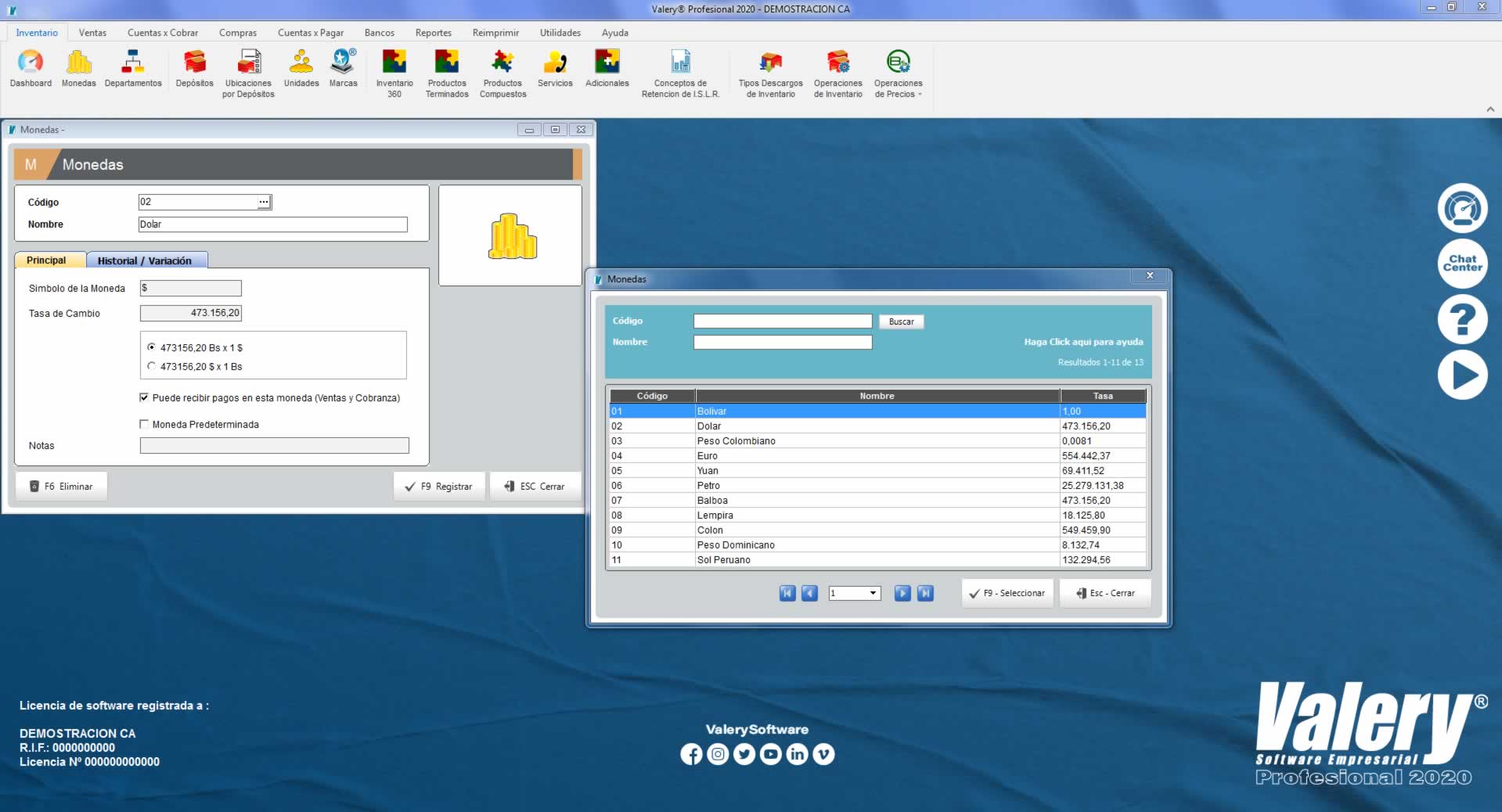Click F9 - Seleccionar button
The width and height of the screenshot is (1502, 812).
1007,593
